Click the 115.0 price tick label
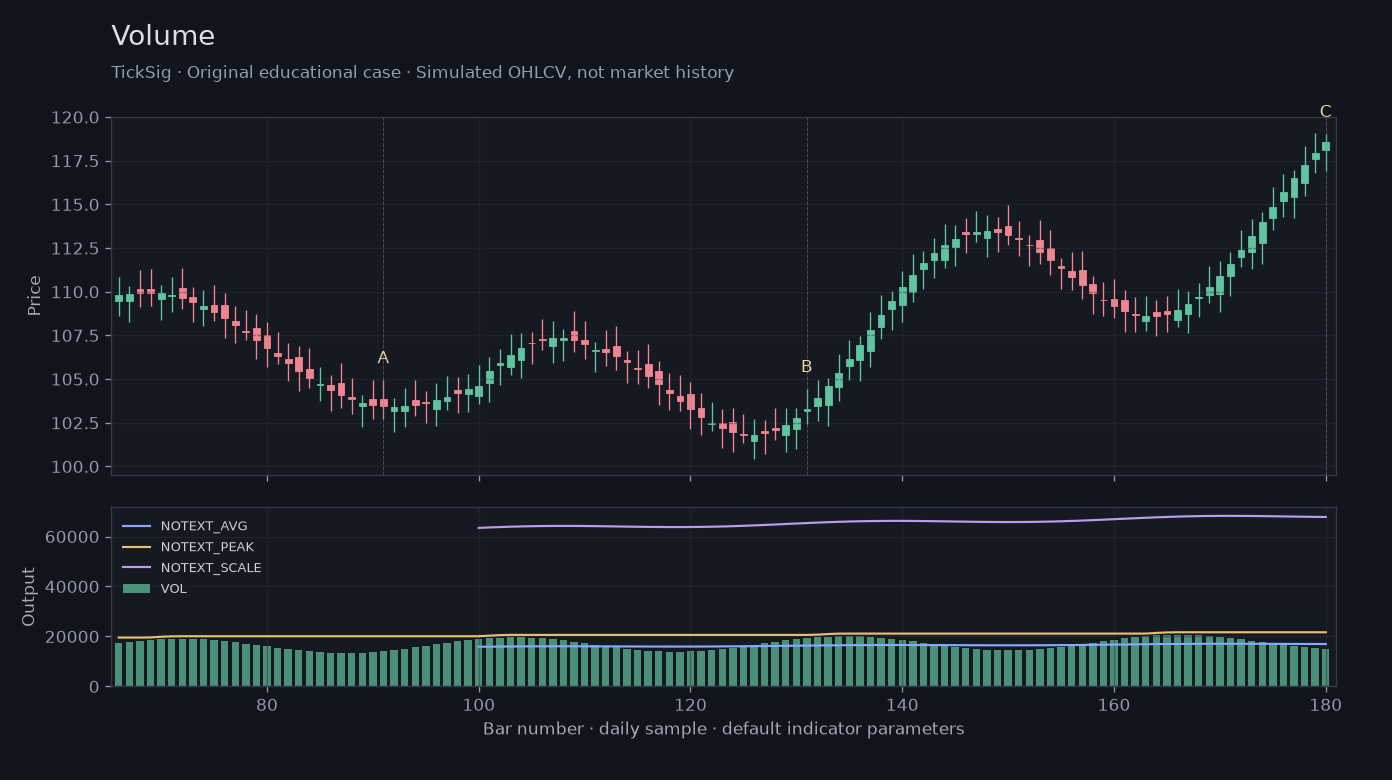The height and width of the screenshot is (780, 1392). click(x=75, y=205)
